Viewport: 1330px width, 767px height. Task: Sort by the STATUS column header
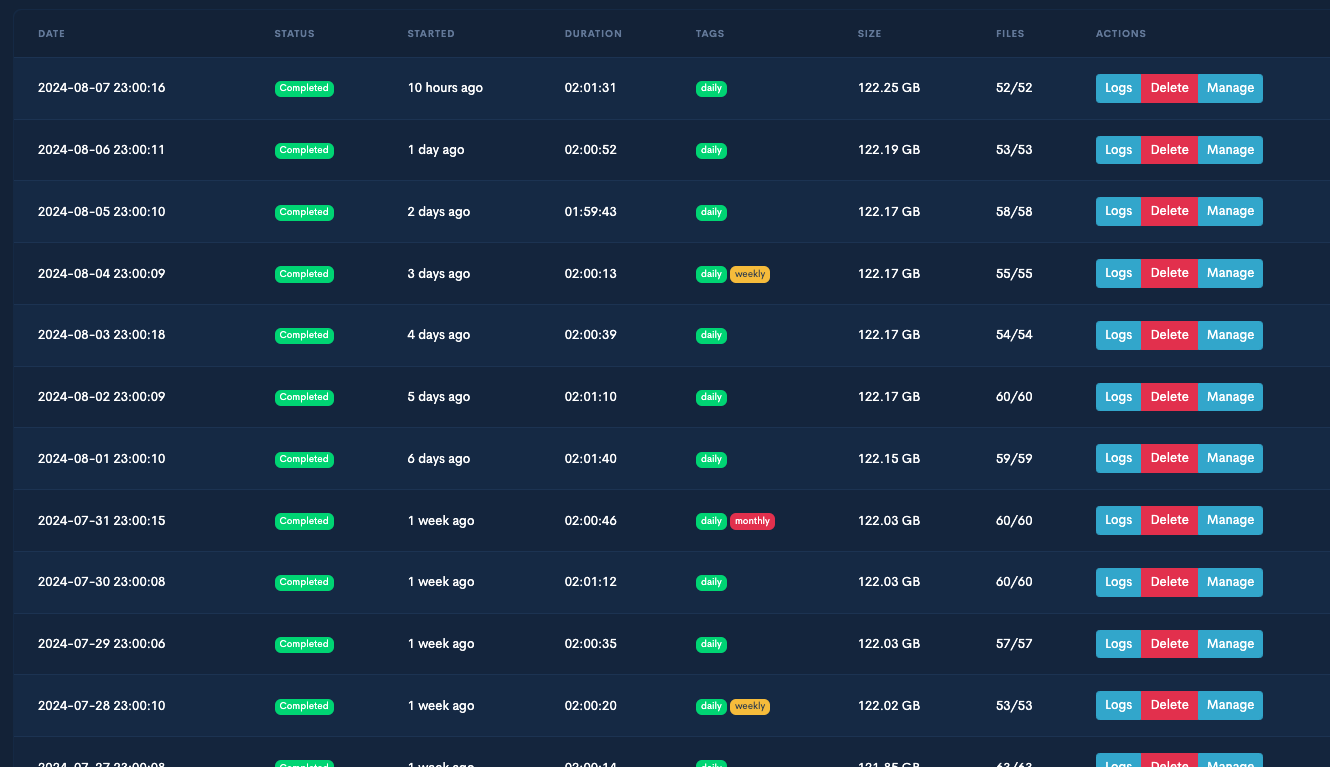click(294, 34)
